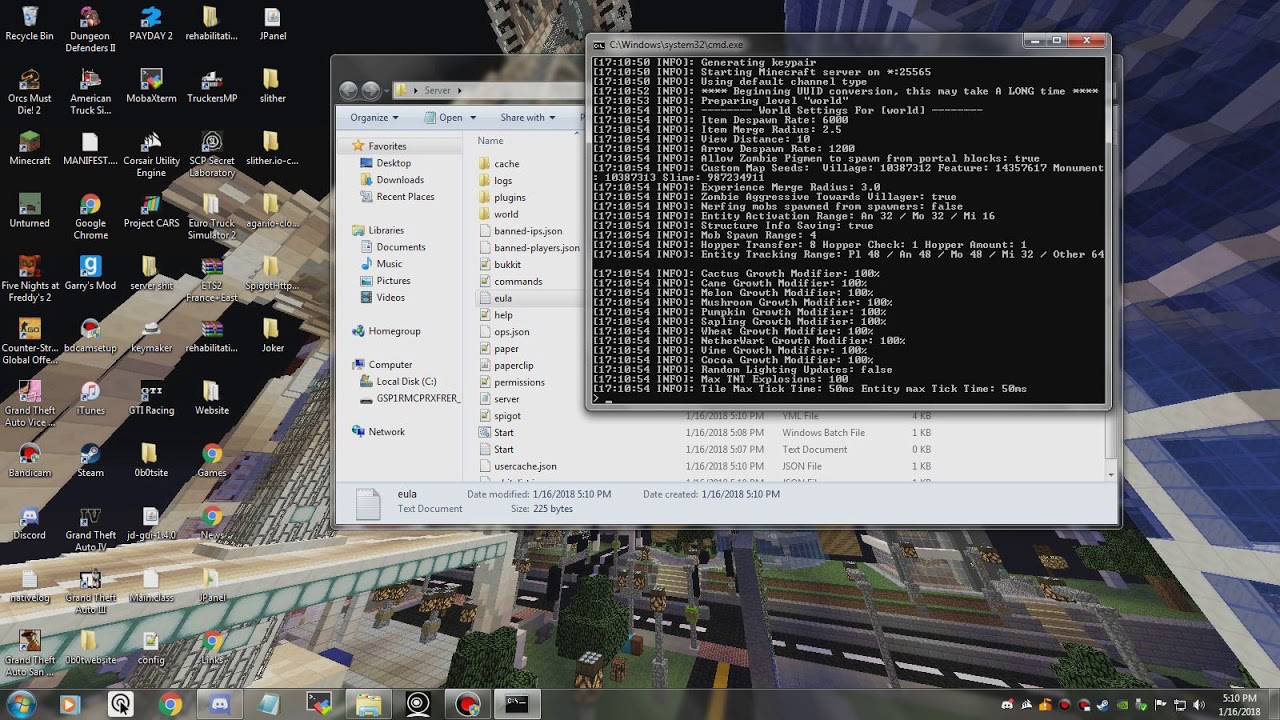Open the Documents library
The width and height of the screenshot is (1280, 720).
tap(401, 247)
